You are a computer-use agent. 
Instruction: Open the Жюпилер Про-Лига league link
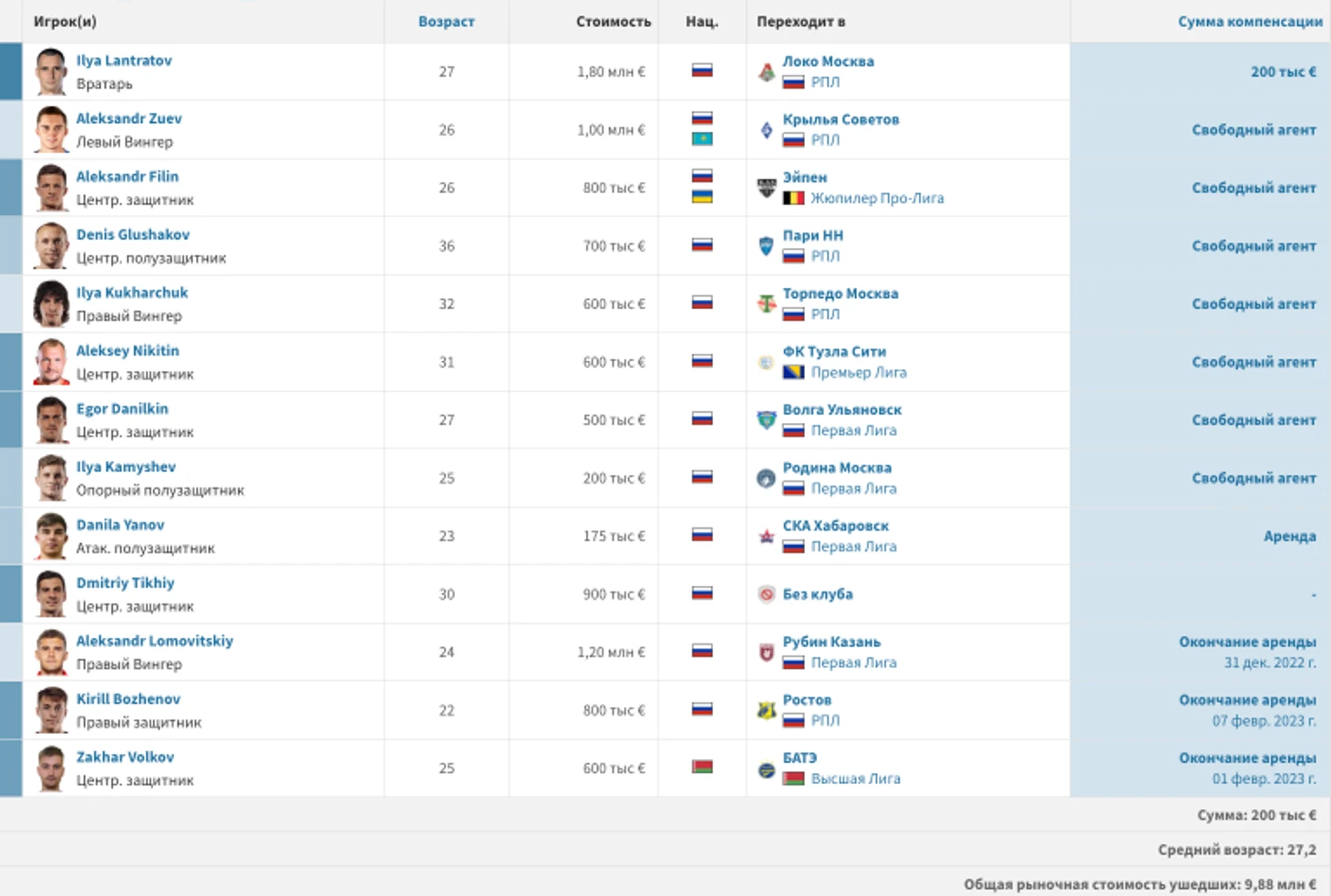(x=878, y=199)
